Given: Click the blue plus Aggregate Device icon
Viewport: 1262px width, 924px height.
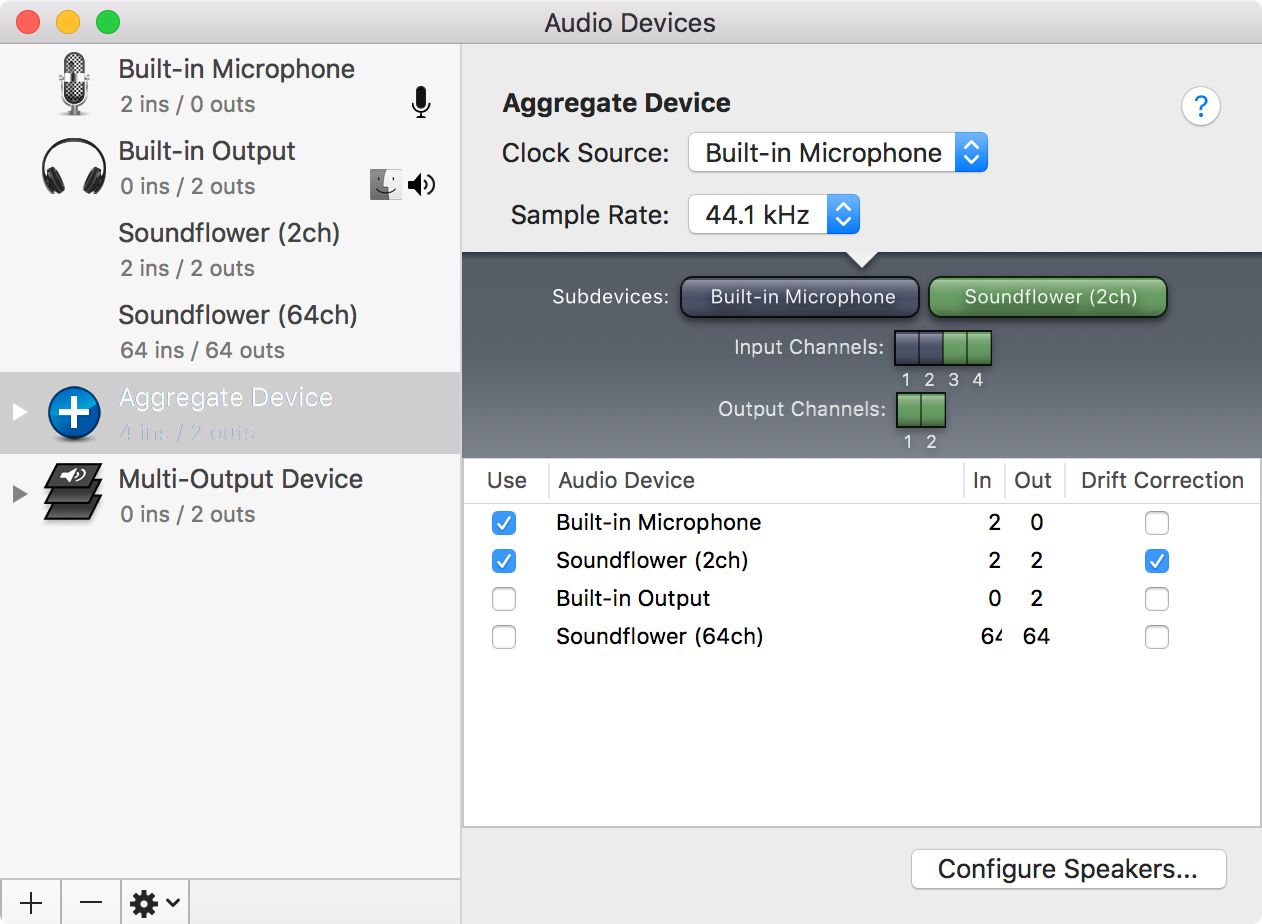Looking at the screenshot, I should [74, 413].
